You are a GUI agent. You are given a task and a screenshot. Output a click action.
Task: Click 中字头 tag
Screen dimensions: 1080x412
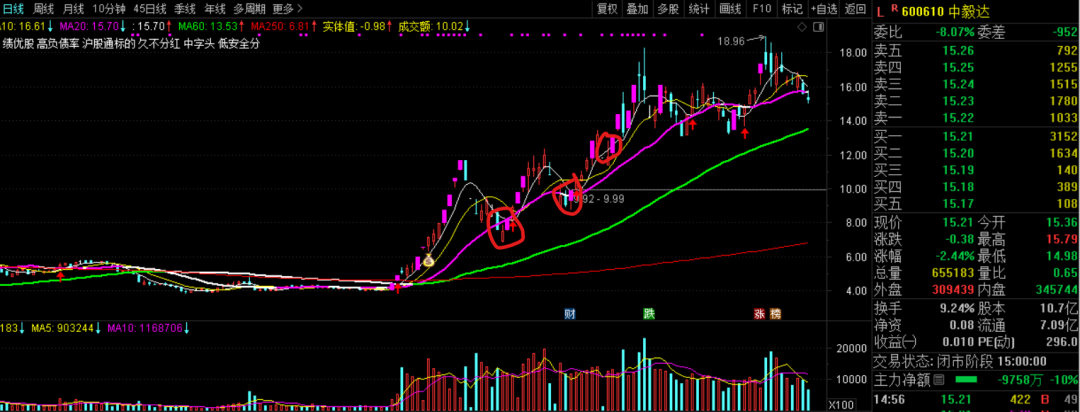click(200, 43)
